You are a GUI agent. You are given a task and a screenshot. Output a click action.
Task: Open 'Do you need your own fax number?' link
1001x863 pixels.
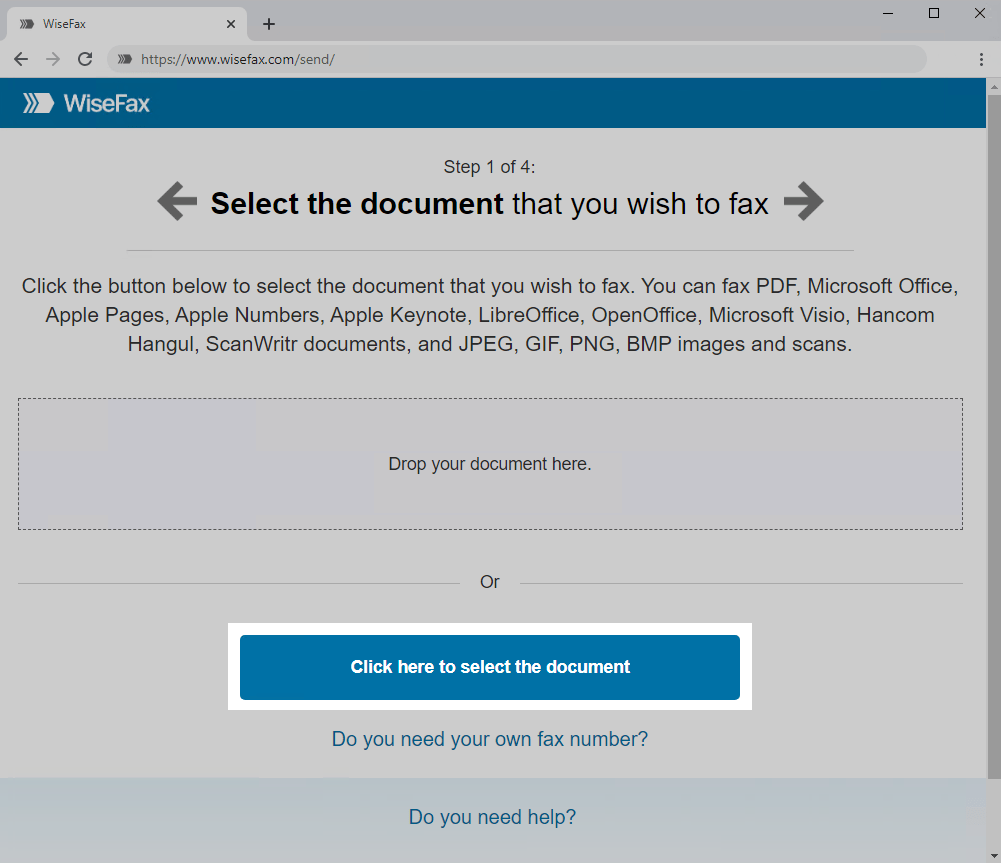490,739
